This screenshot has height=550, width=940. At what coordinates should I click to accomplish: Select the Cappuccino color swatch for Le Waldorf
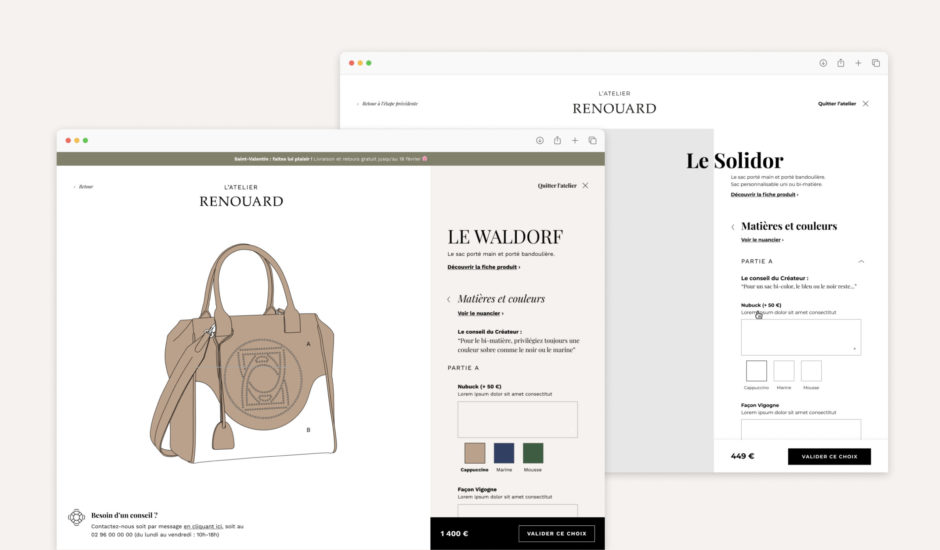475,453
